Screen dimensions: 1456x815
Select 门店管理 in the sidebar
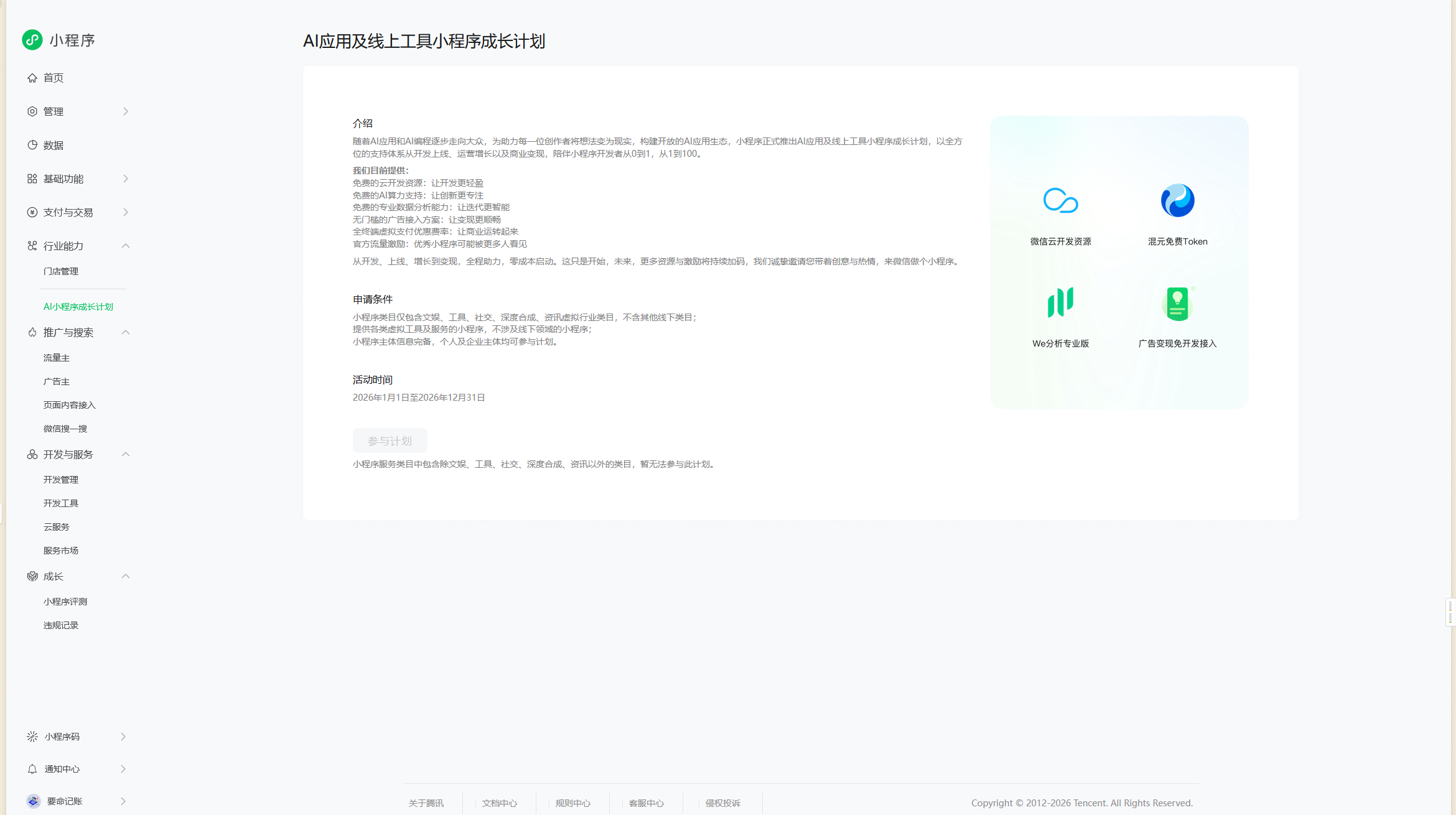pos(61,271)
